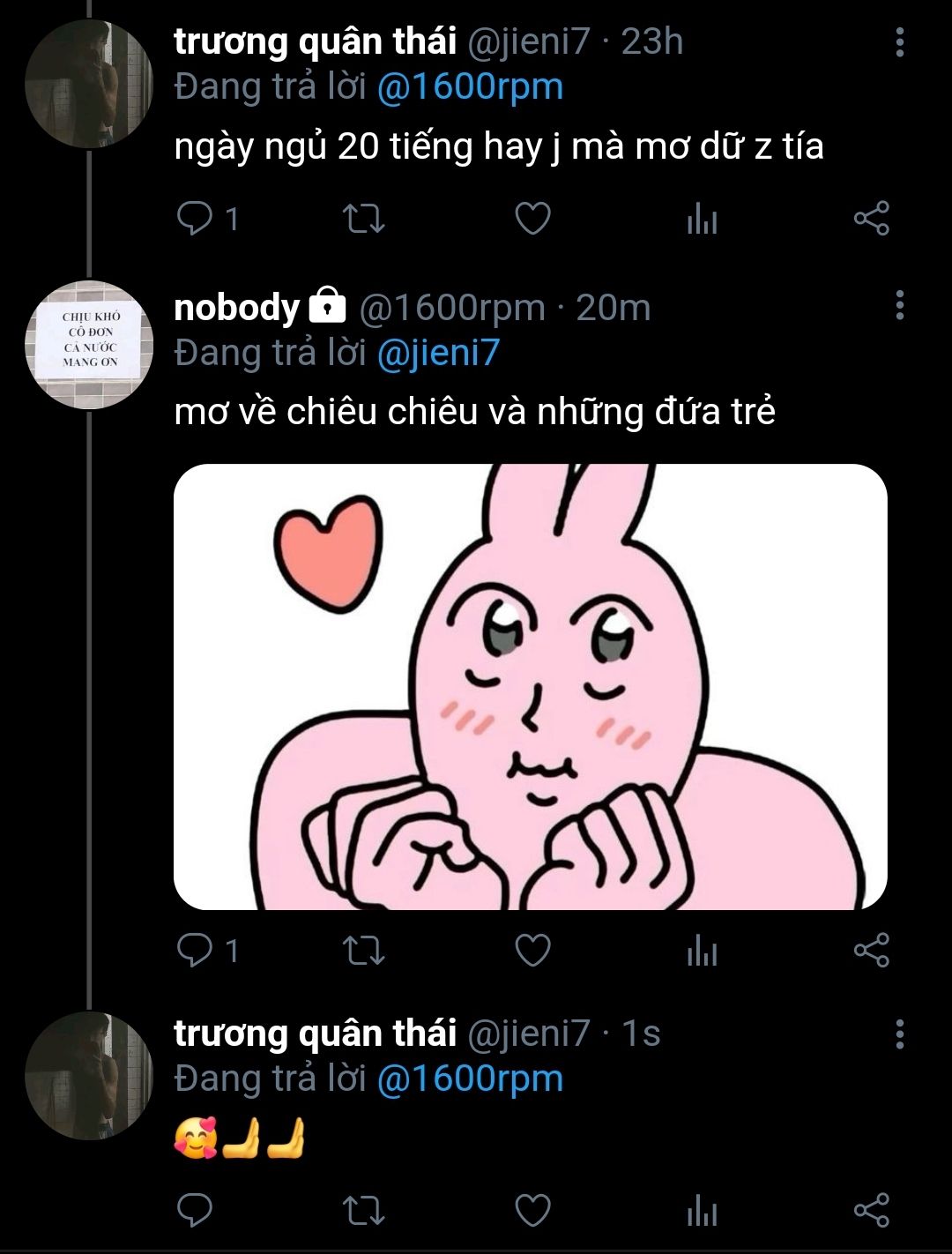This screenshot has height=1254, width=952.
Task: Share the emoji reply tweet
Action: click(x=871, y=1211)
